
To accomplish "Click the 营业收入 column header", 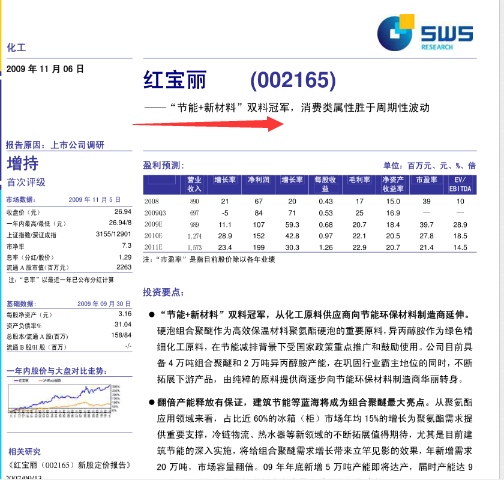I will pos(194,184).
